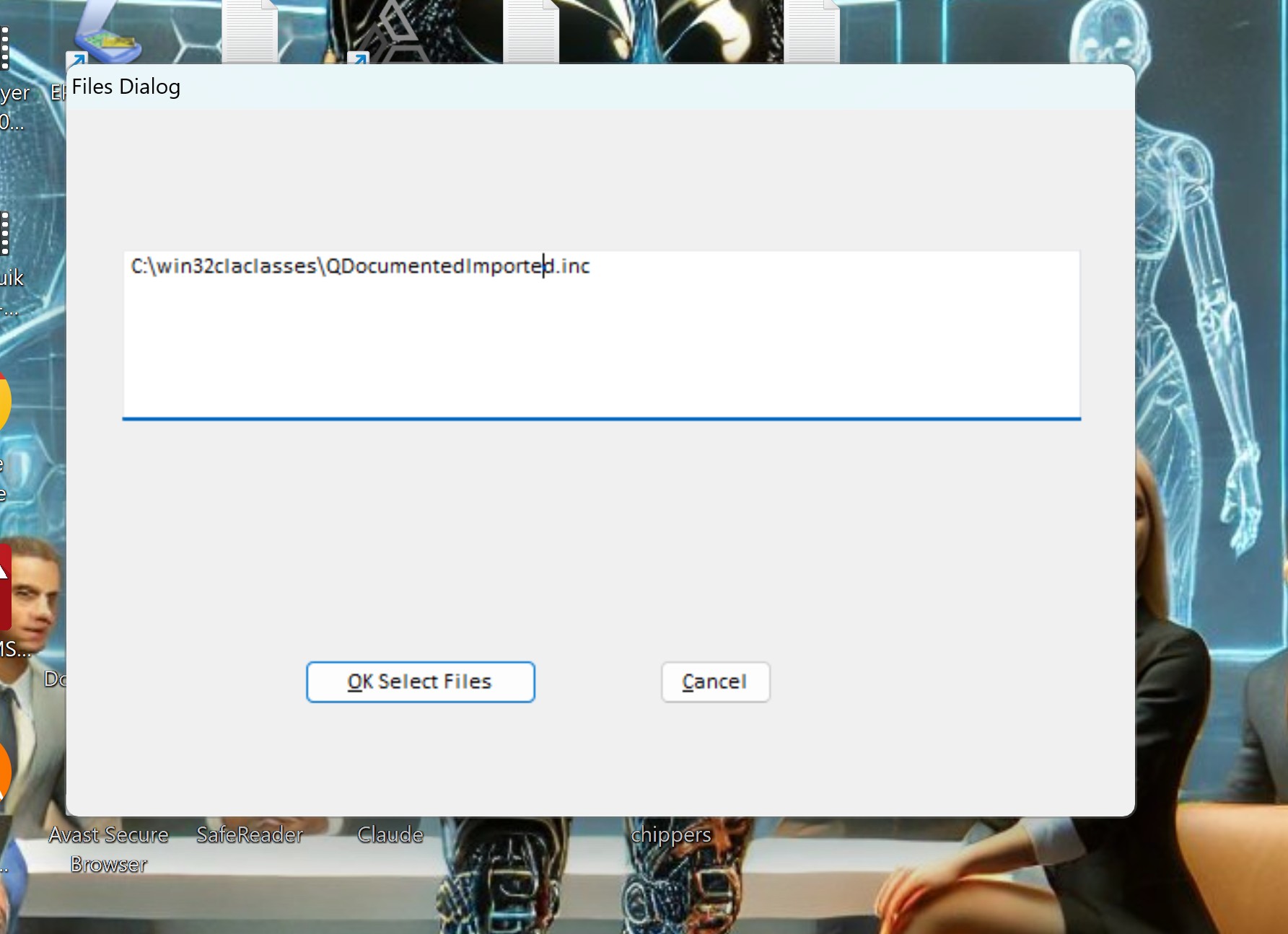Select the orange icon at bottom-left edge

point(4,770)
